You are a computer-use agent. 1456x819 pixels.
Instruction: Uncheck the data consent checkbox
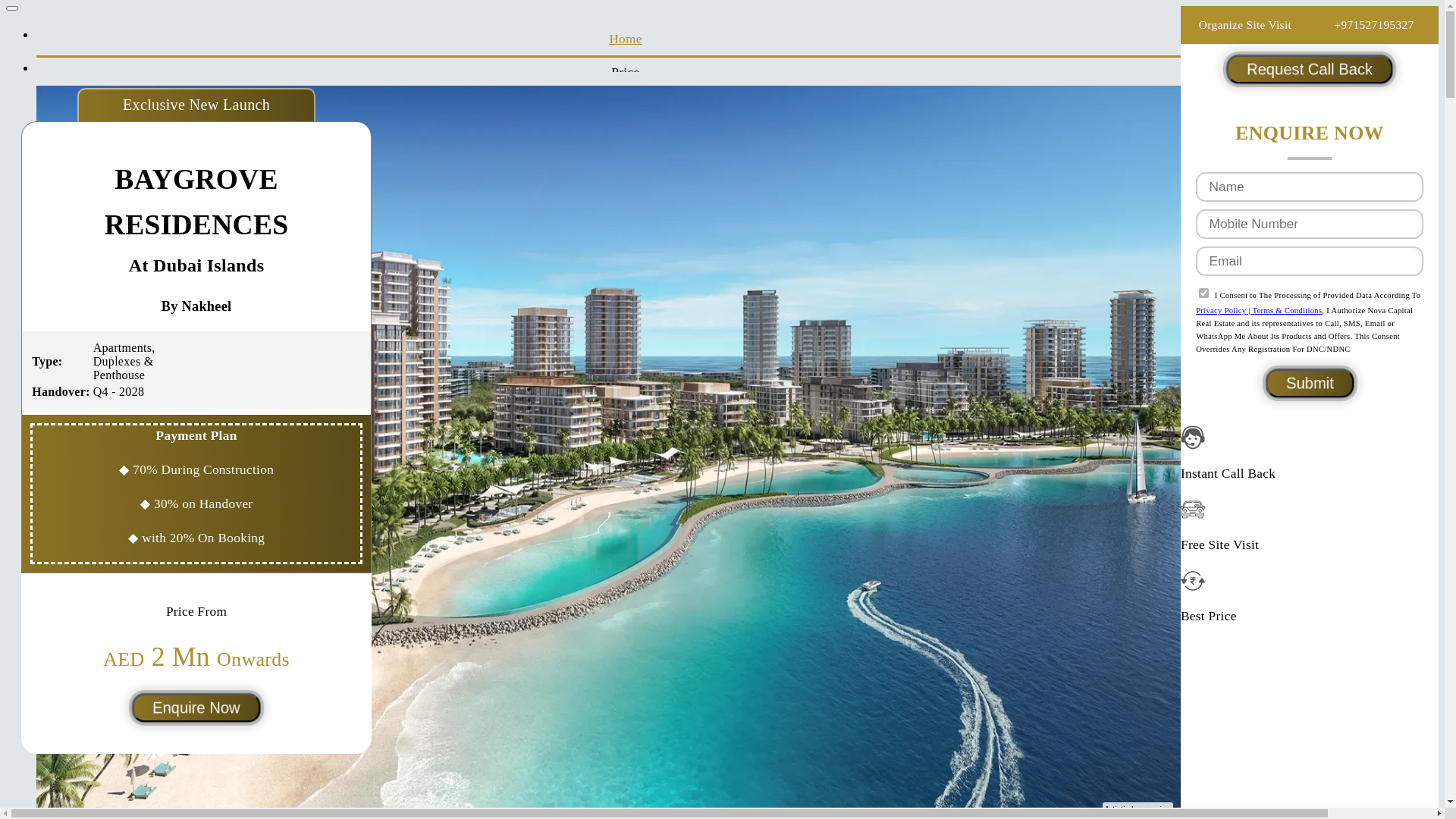pyautogui.click(x=1203, y=293)
